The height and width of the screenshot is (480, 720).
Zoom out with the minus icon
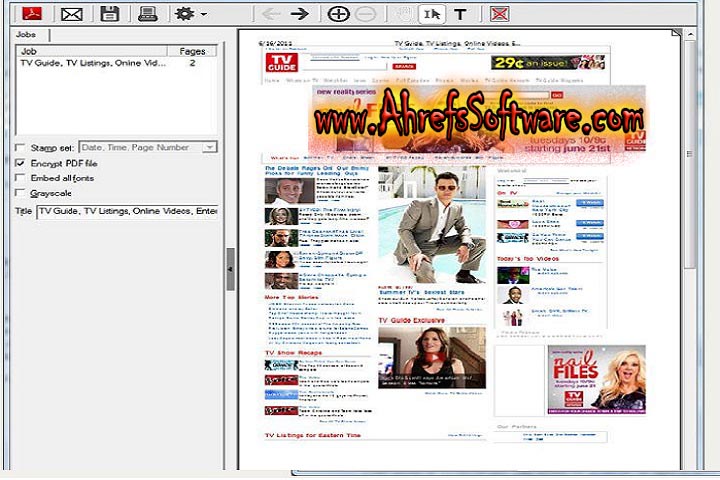(x=366, y=14)
